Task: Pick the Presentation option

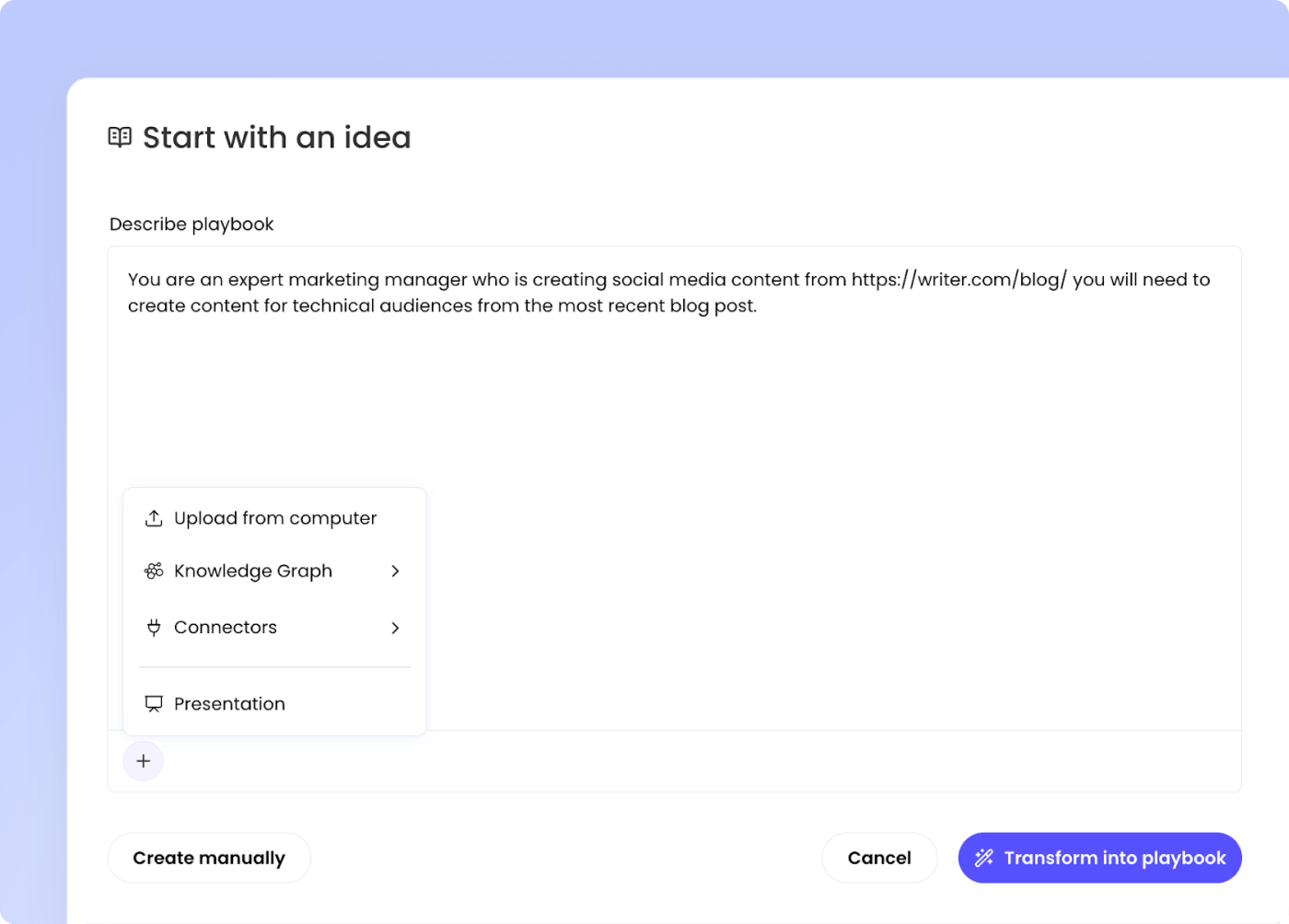Action: (229, 704)
